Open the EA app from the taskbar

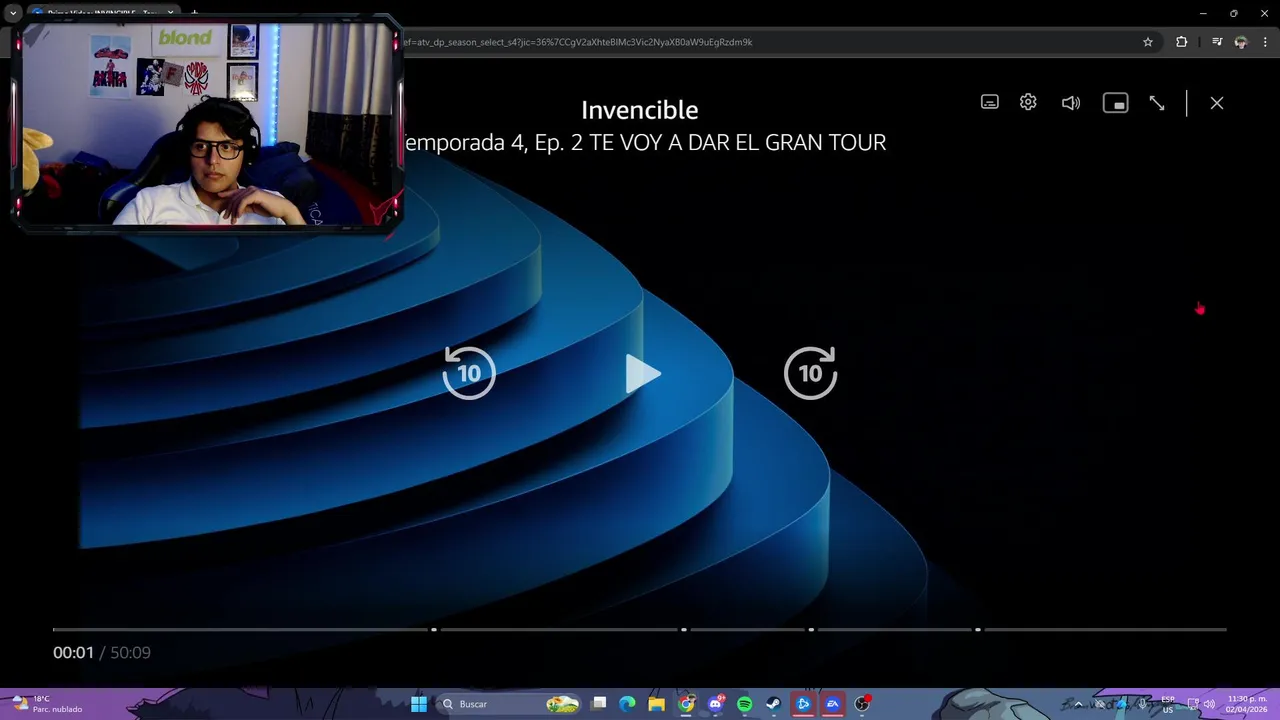pos(832,704)
